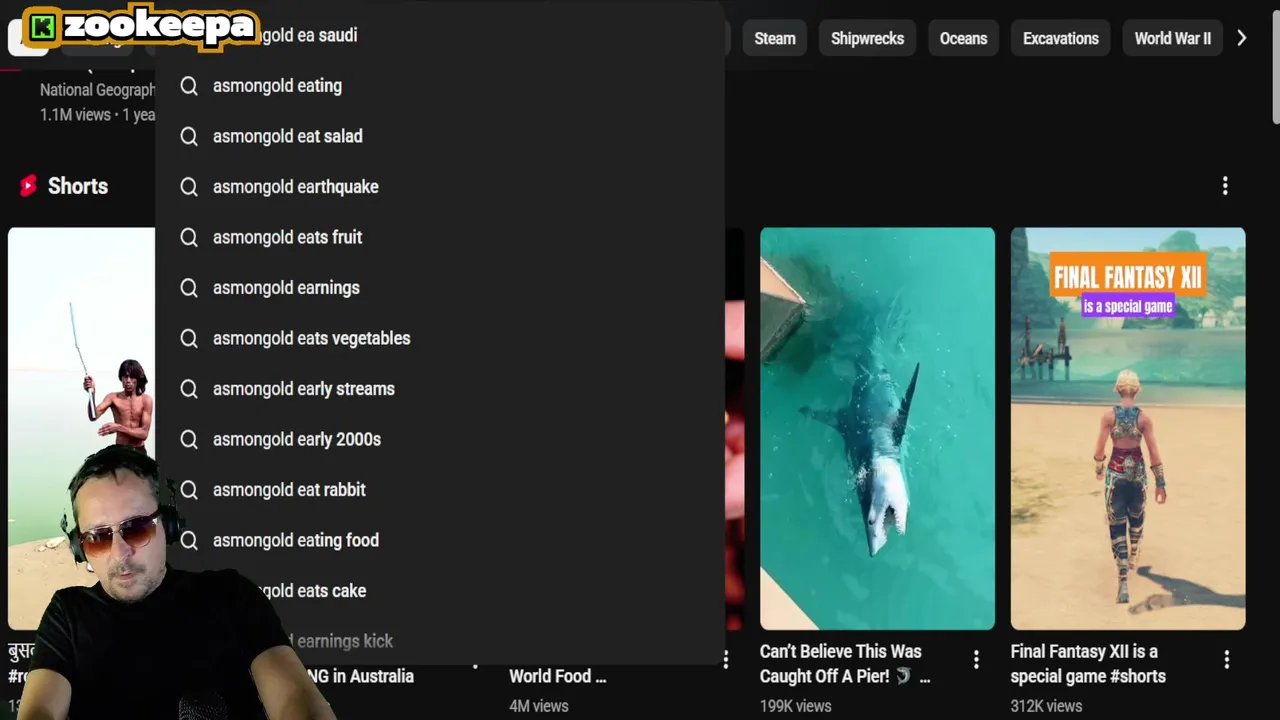Filter by the Oceans chip
Screen dimensions: 1280x720
click(963, 38)
